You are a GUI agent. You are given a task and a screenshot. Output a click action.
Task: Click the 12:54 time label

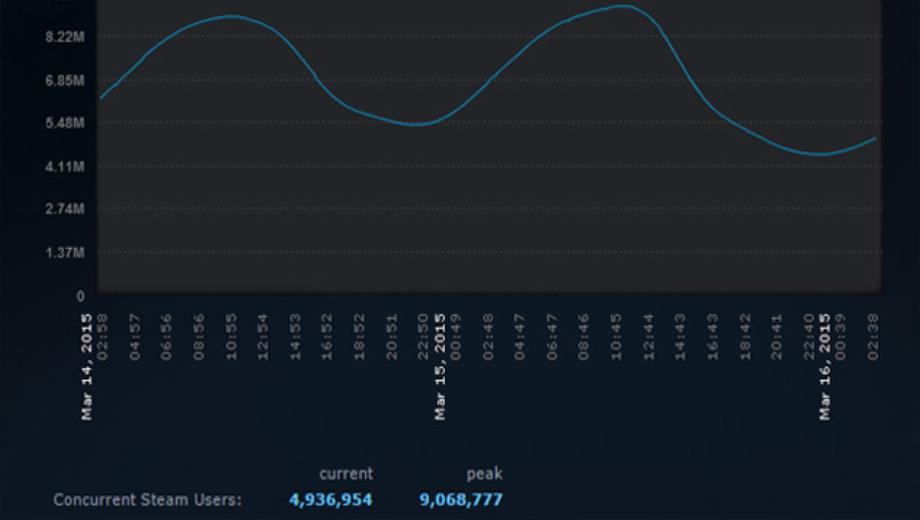[x=263, y=337]
